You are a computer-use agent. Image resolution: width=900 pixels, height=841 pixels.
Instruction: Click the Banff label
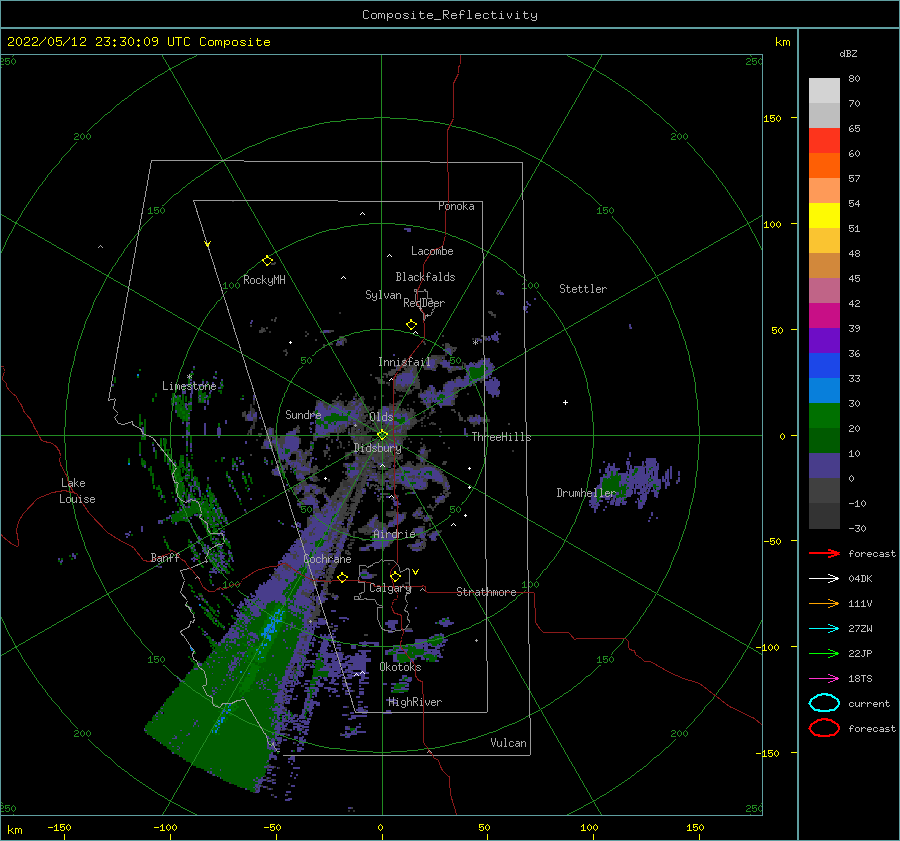click(x=165, y=557)
